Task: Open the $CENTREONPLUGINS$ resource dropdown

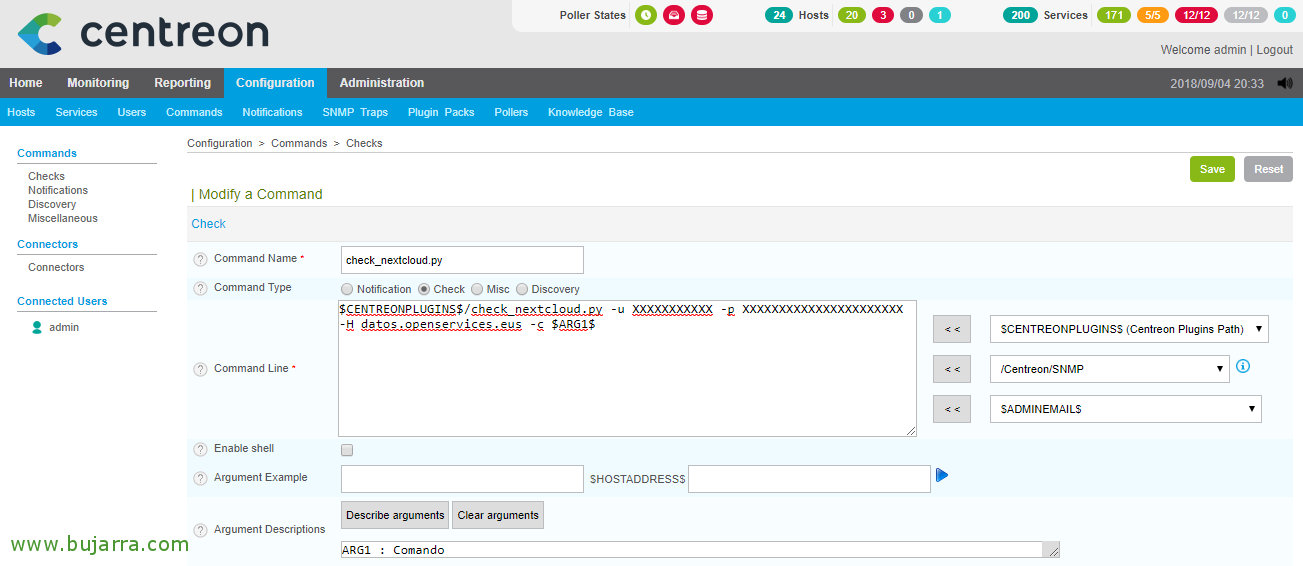Action: pyautogui.click(x=1129, y=329)
